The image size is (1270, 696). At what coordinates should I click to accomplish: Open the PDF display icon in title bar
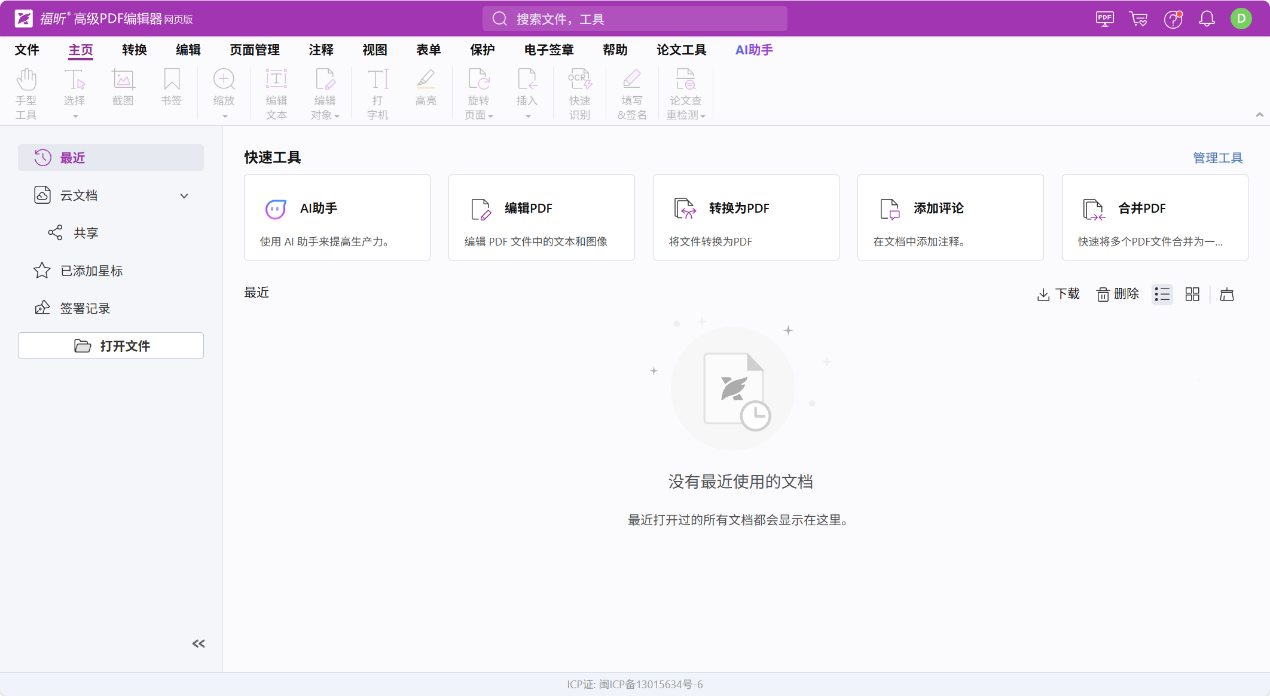1105,18
